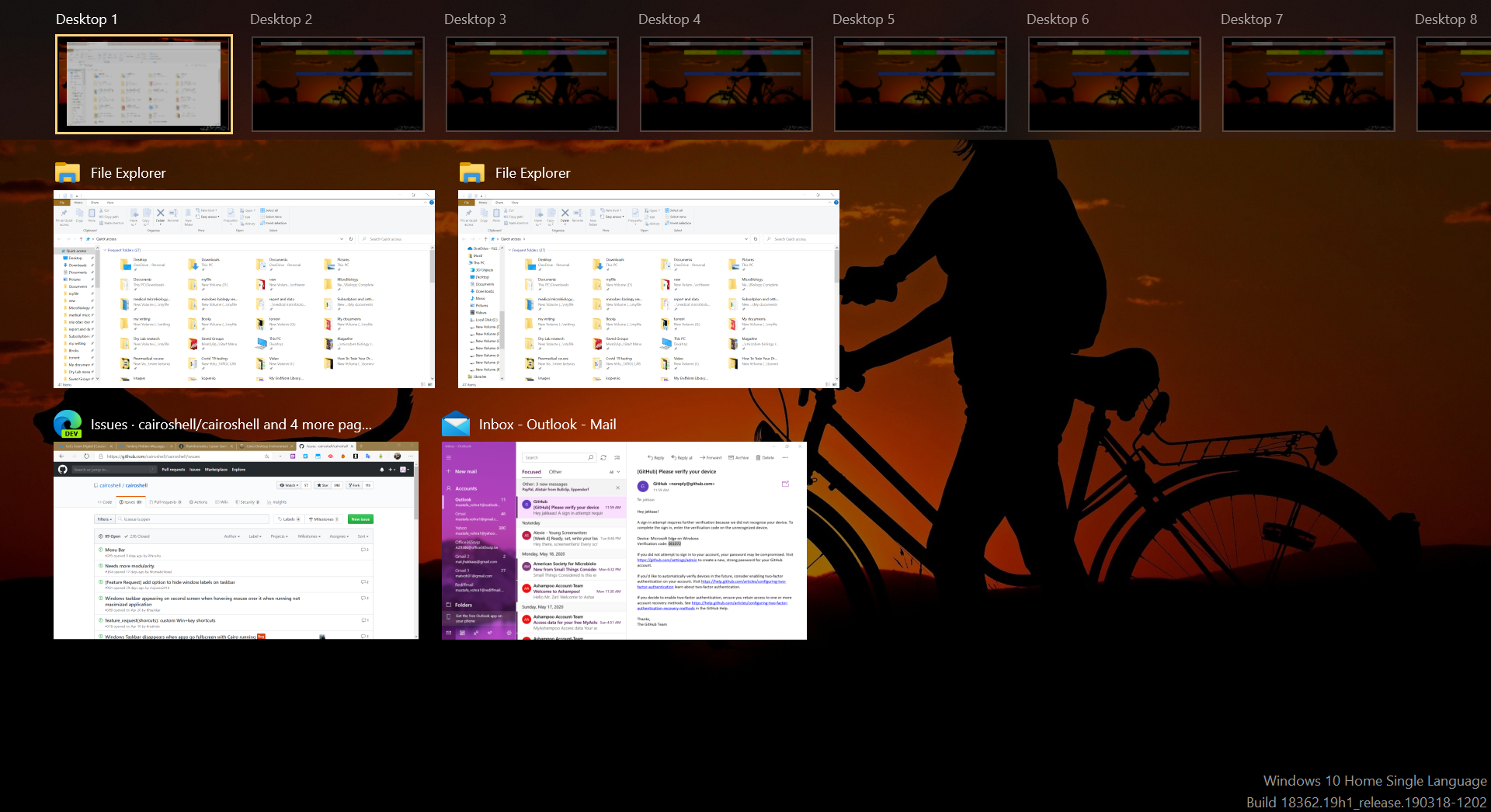Image resolution: width=1491 pixels, height=812 pixels.
Task: Star the cairoshell repository
Action: (322, 485)
